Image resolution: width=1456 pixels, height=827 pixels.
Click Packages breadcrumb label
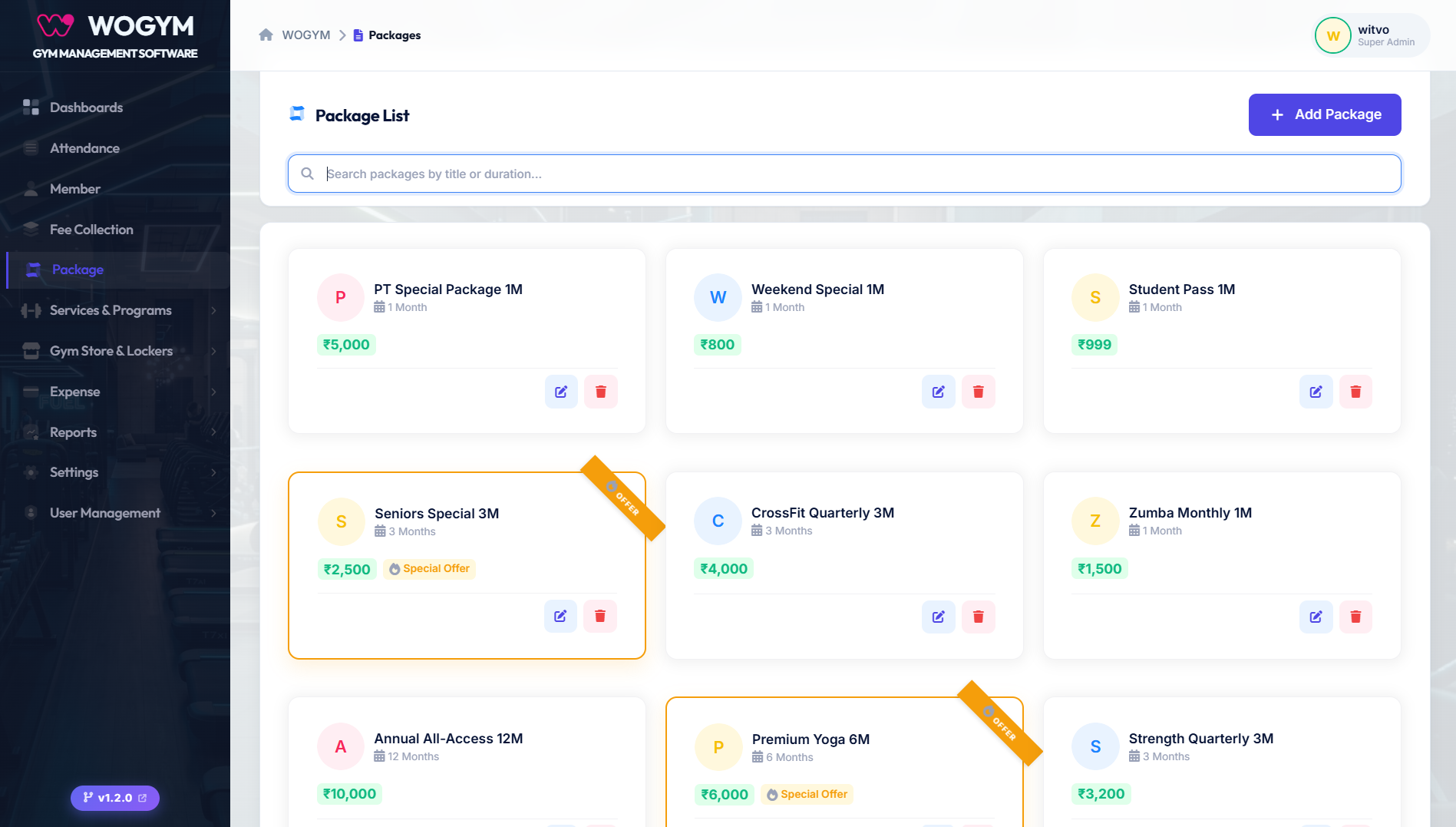click(x=395, y=35)
